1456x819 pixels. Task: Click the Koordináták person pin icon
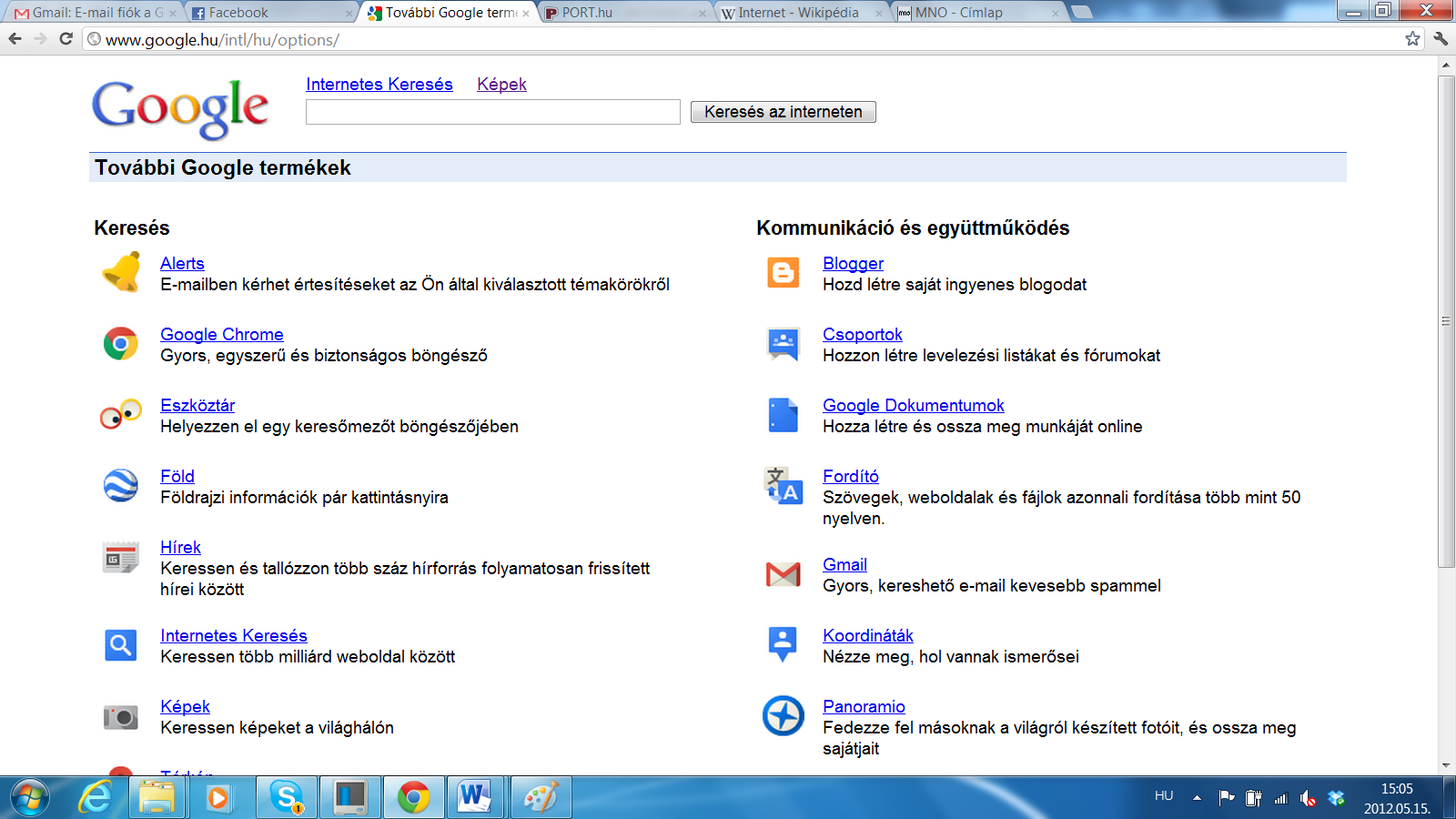(783, 644)
